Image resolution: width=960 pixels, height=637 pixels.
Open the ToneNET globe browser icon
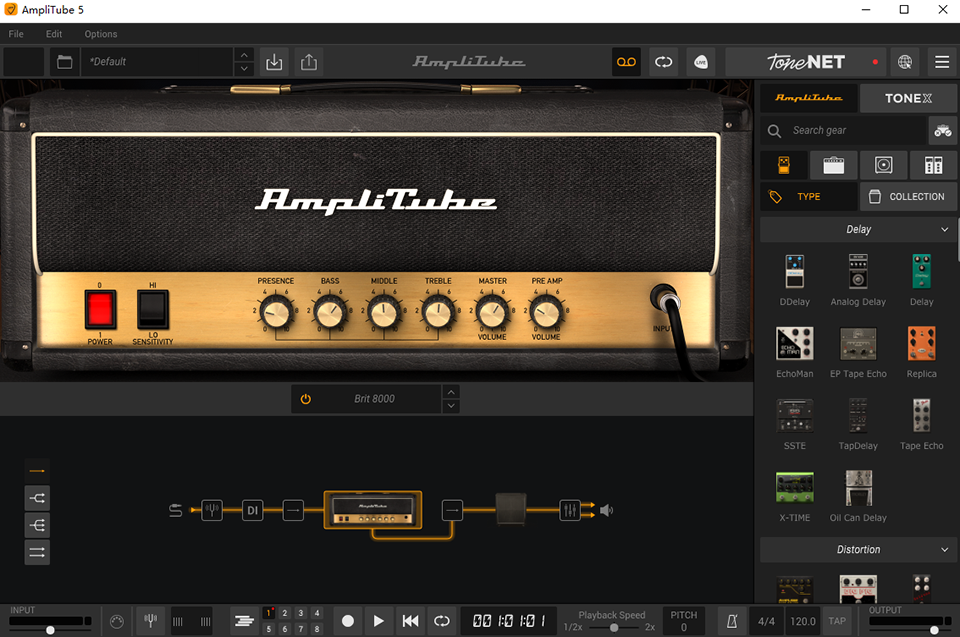(905, 61)
